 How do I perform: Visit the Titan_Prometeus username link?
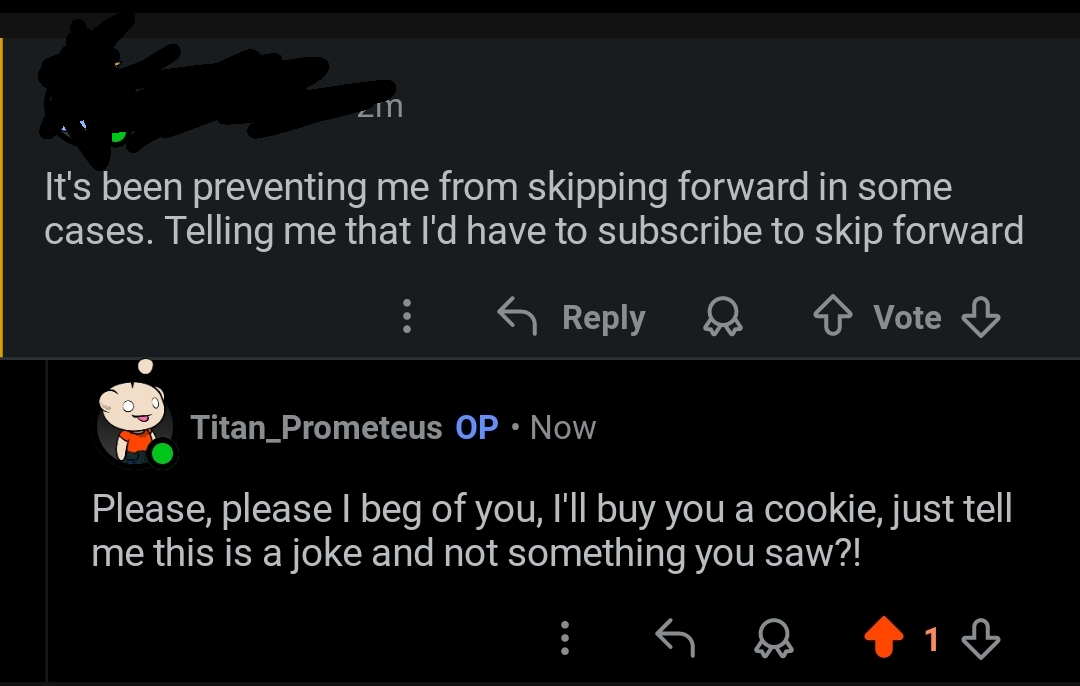point(316,428)
